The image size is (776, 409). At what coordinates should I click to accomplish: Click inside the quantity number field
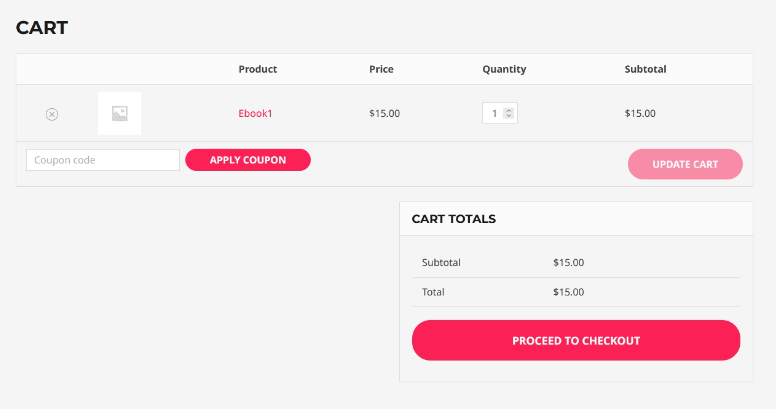coord(494,113)
